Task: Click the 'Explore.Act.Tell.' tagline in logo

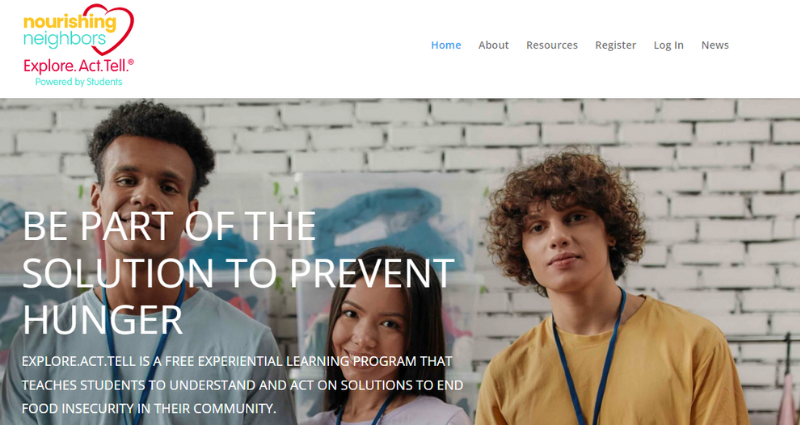Action: (x=79, y=66)
